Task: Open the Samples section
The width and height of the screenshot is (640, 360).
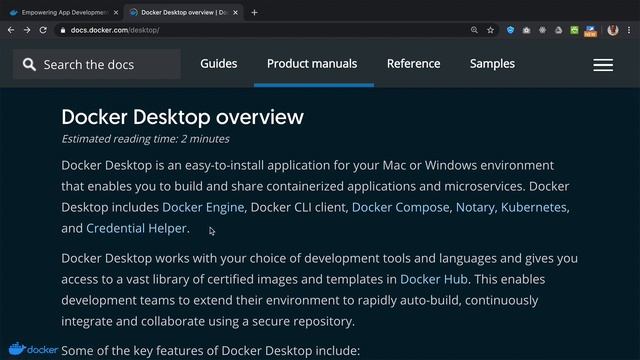Action: pos(492,64)
